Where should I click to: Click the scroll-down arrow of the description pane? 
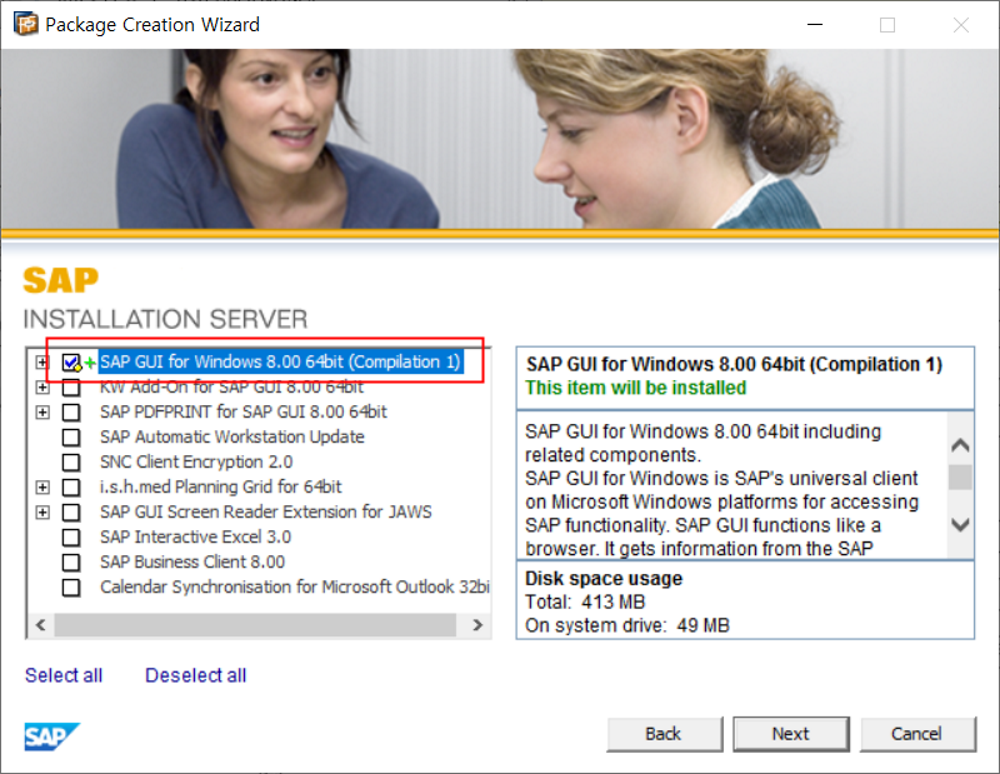(x=961, y=524)
